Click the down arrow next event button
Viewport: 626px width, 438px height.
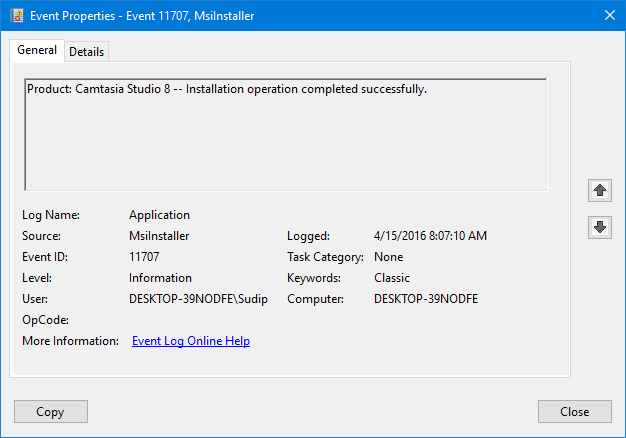(x=600, y=227)
